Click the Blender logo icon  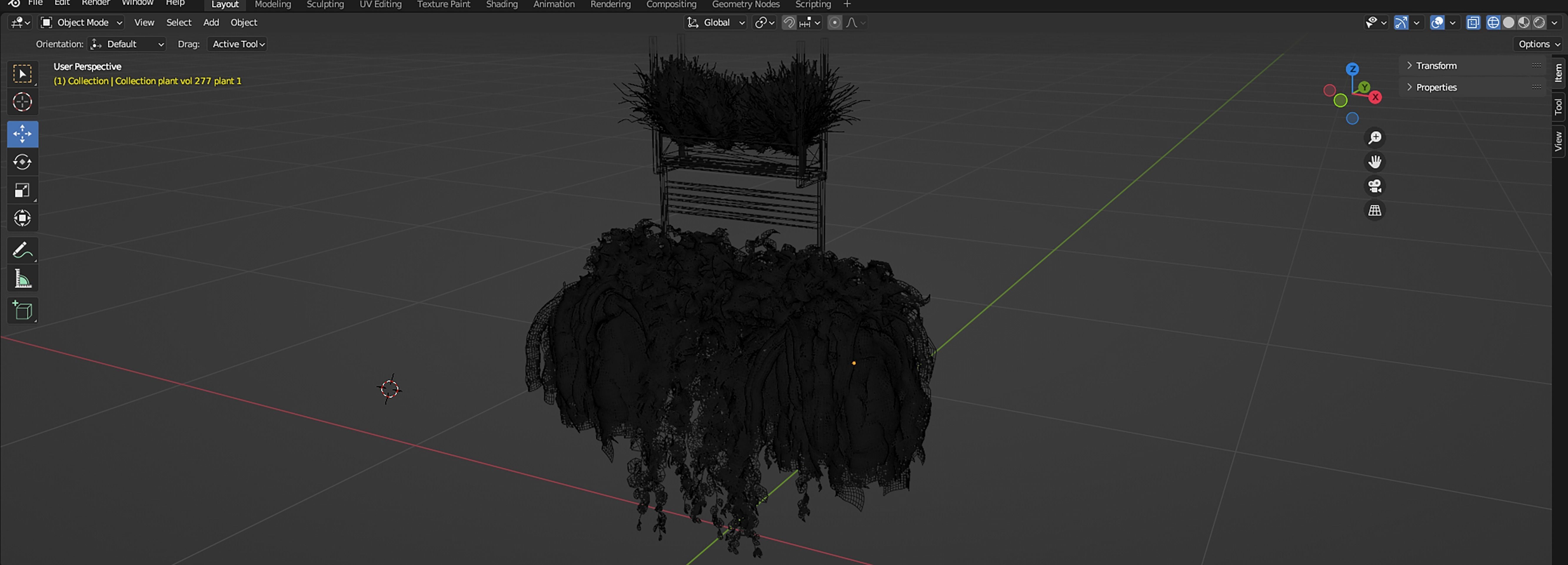tap(14, 3)
